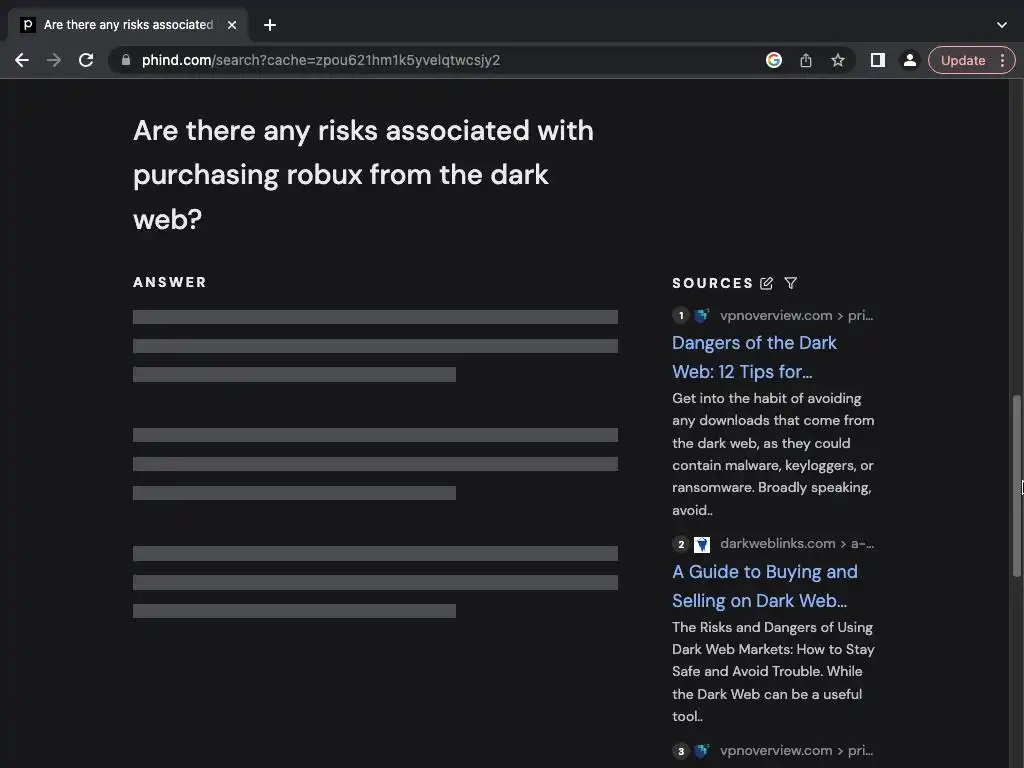The image size is (1024, 768).
Task: Open the Google account icon in address bar
Action: 774,60
